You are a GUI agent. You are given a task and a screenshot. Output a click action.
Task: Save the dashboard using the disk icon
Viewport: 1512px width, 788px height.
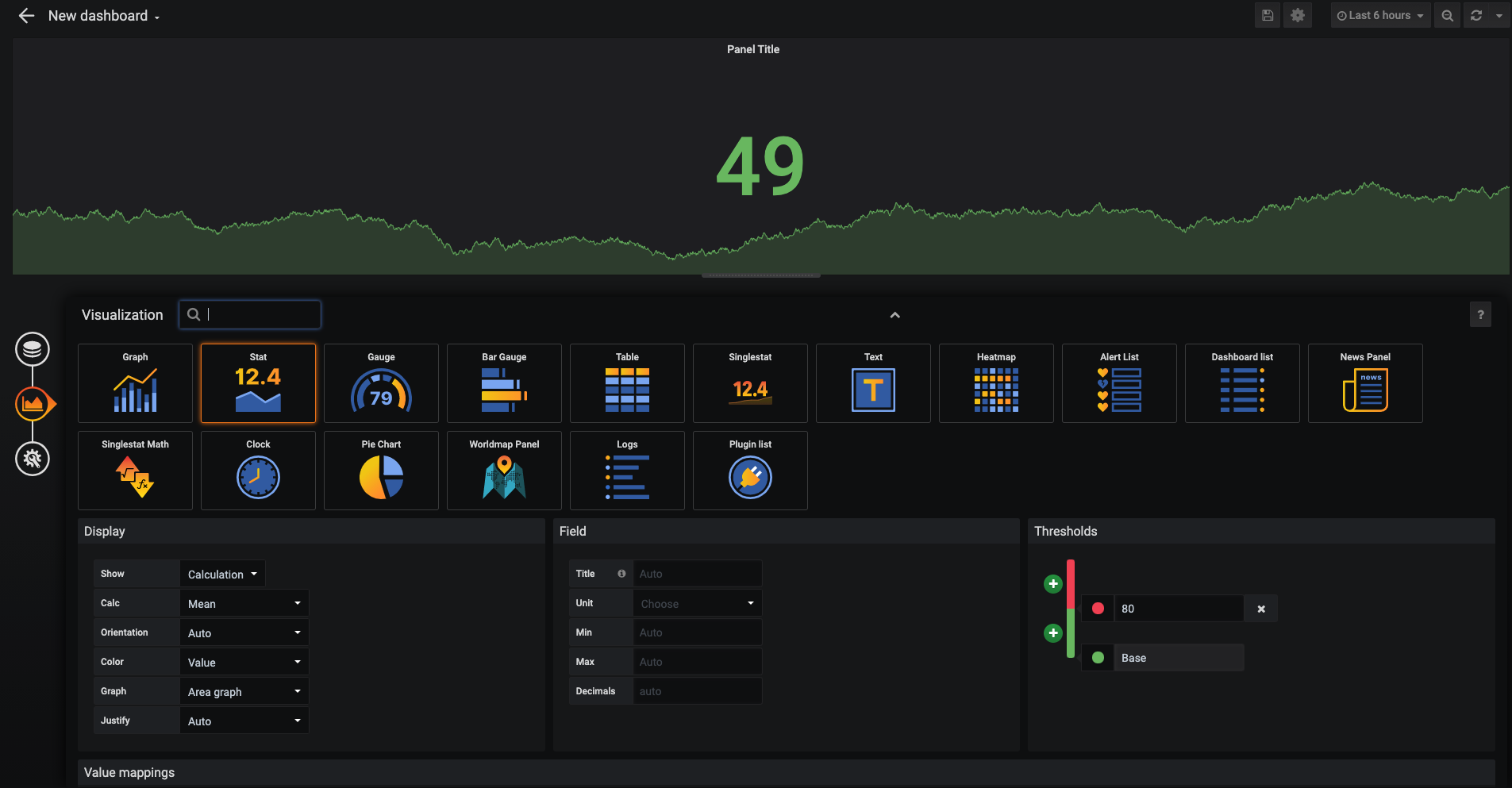click(x=1267, y=14)
